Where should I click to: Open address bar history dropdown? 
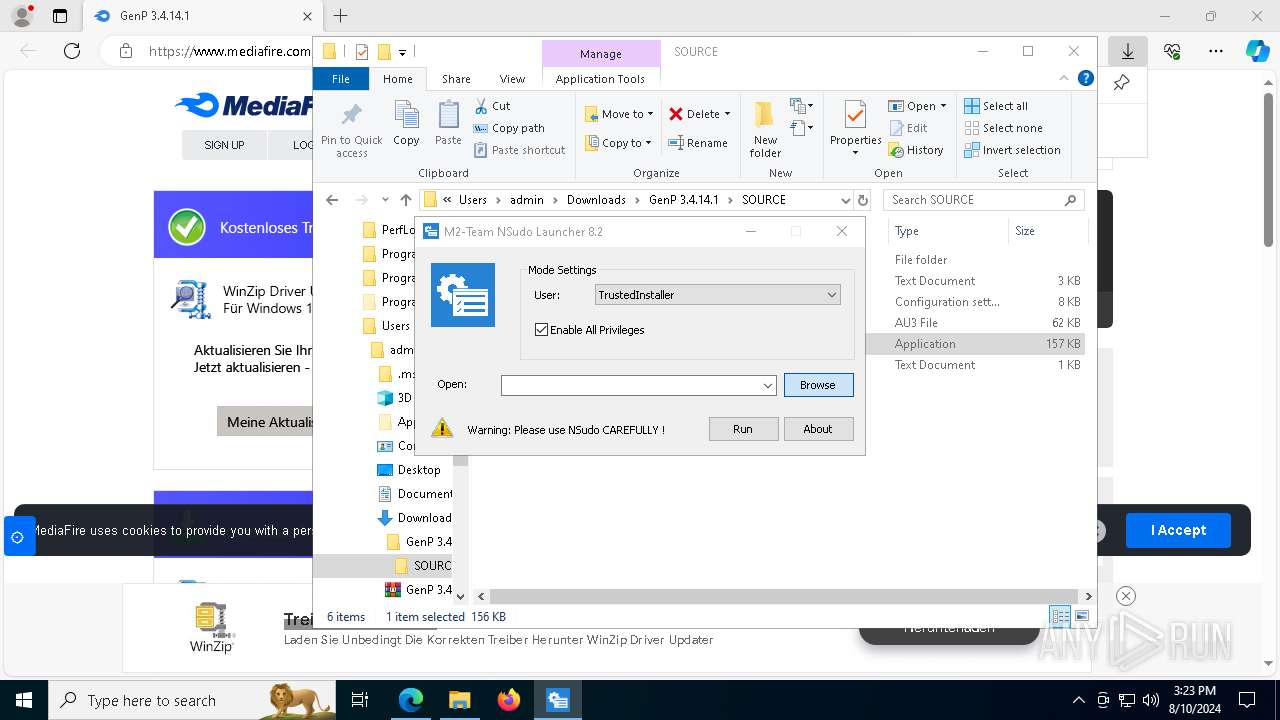point(846,200)
